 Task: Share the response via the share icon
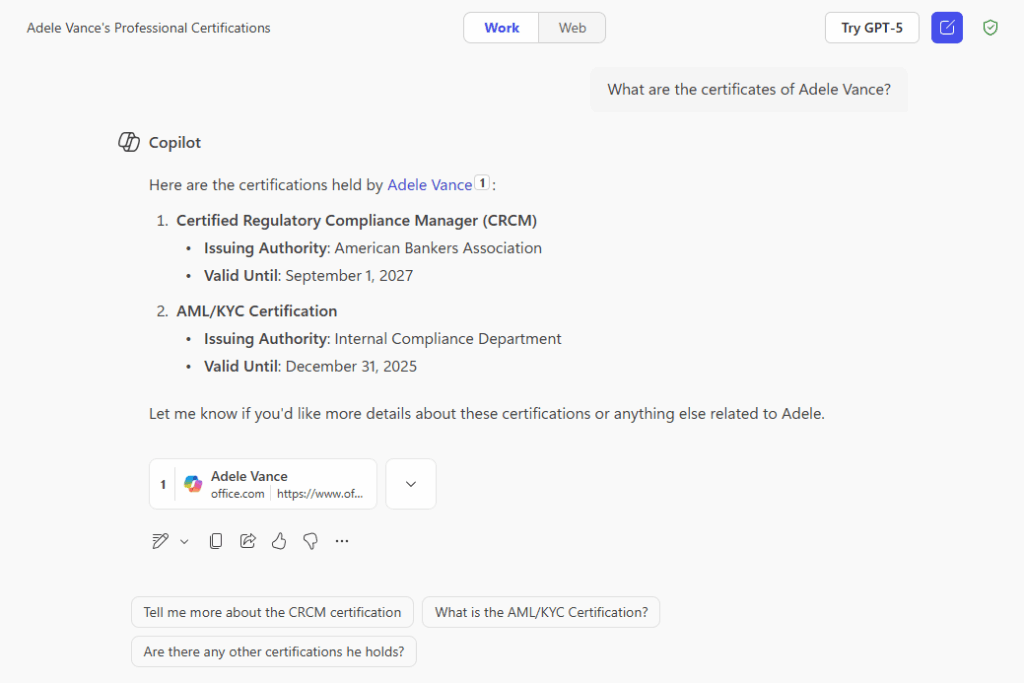[247, 540]
